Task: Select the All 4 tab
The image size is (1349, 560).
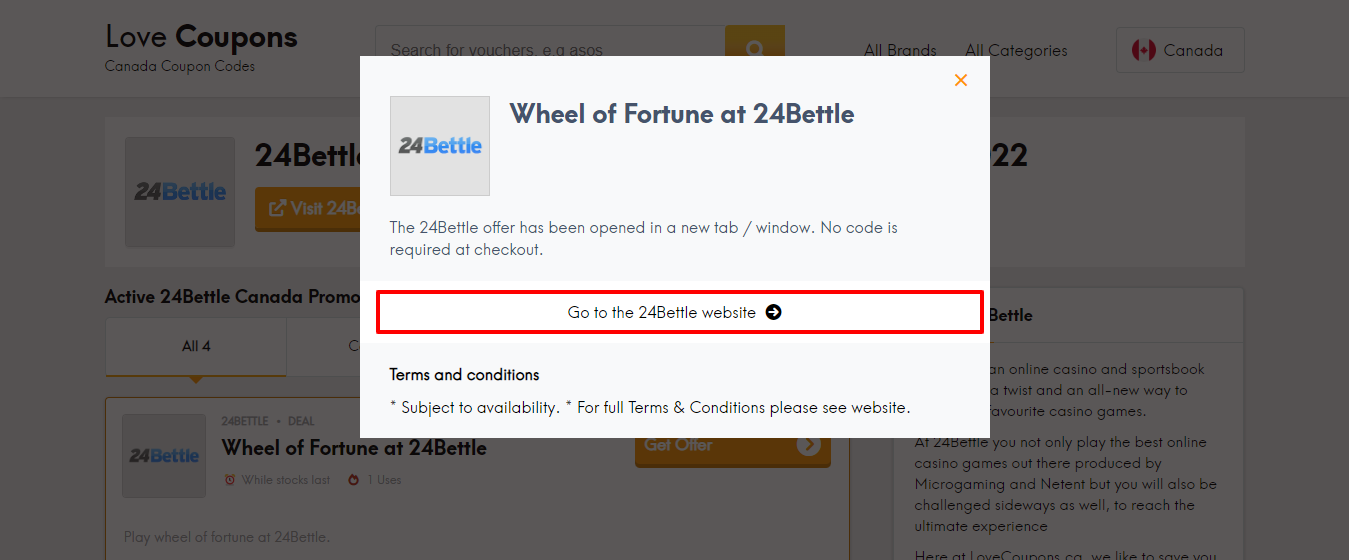Action: pyautogui.click(x=196, y=346)
